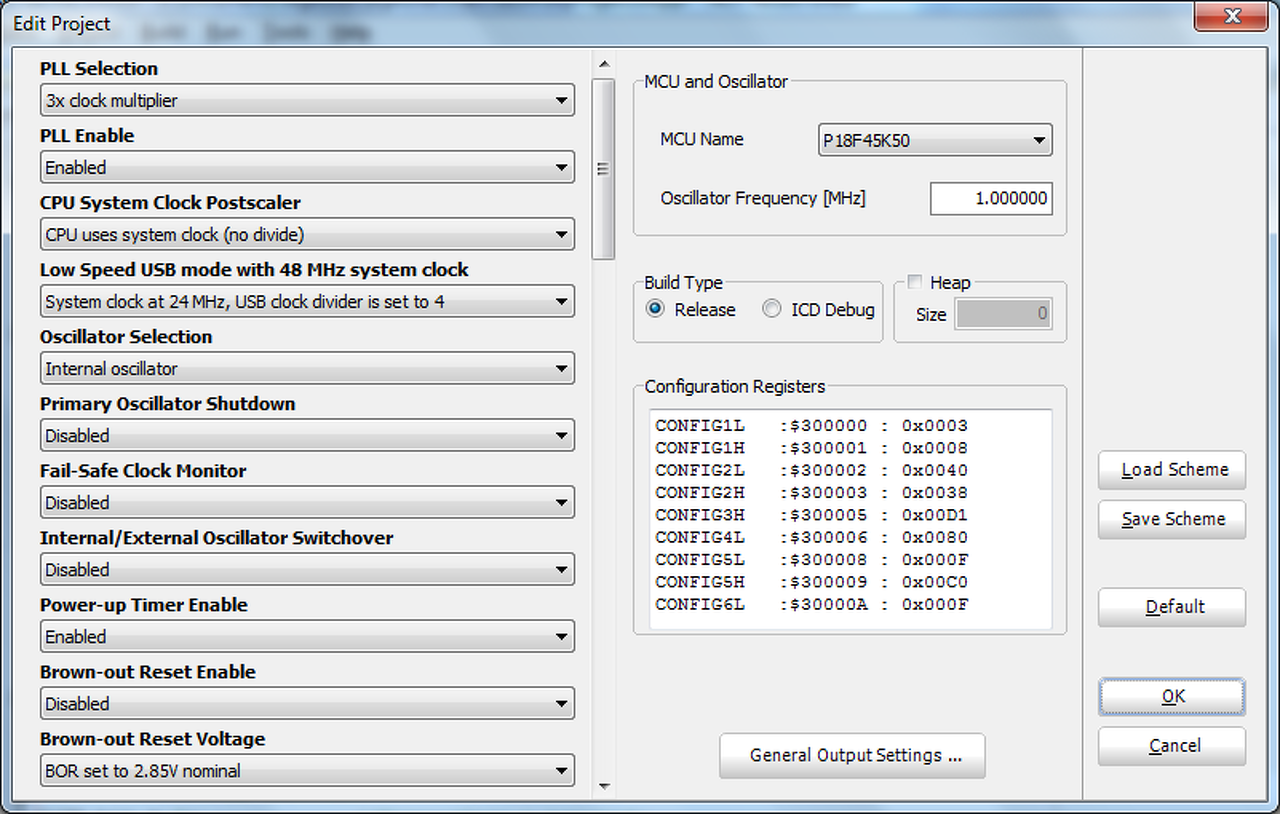Click the settings list scroll up arrow
1280x814 pixels.
pyautogui.click(x=603, y=66)
